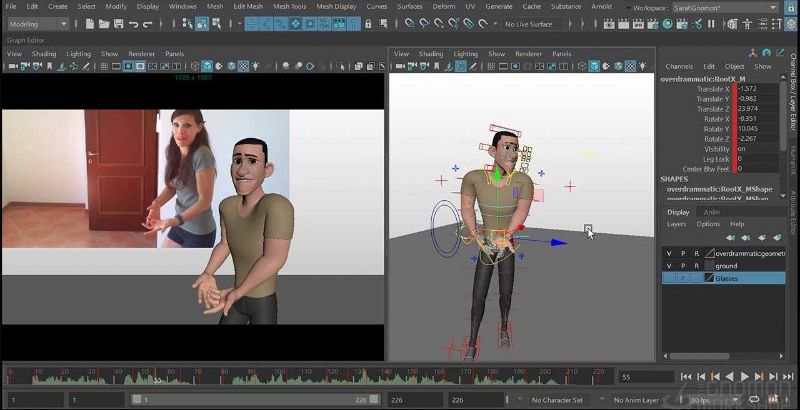
Task: Click the Redo arrow icon
Action: tap(148, 24)
